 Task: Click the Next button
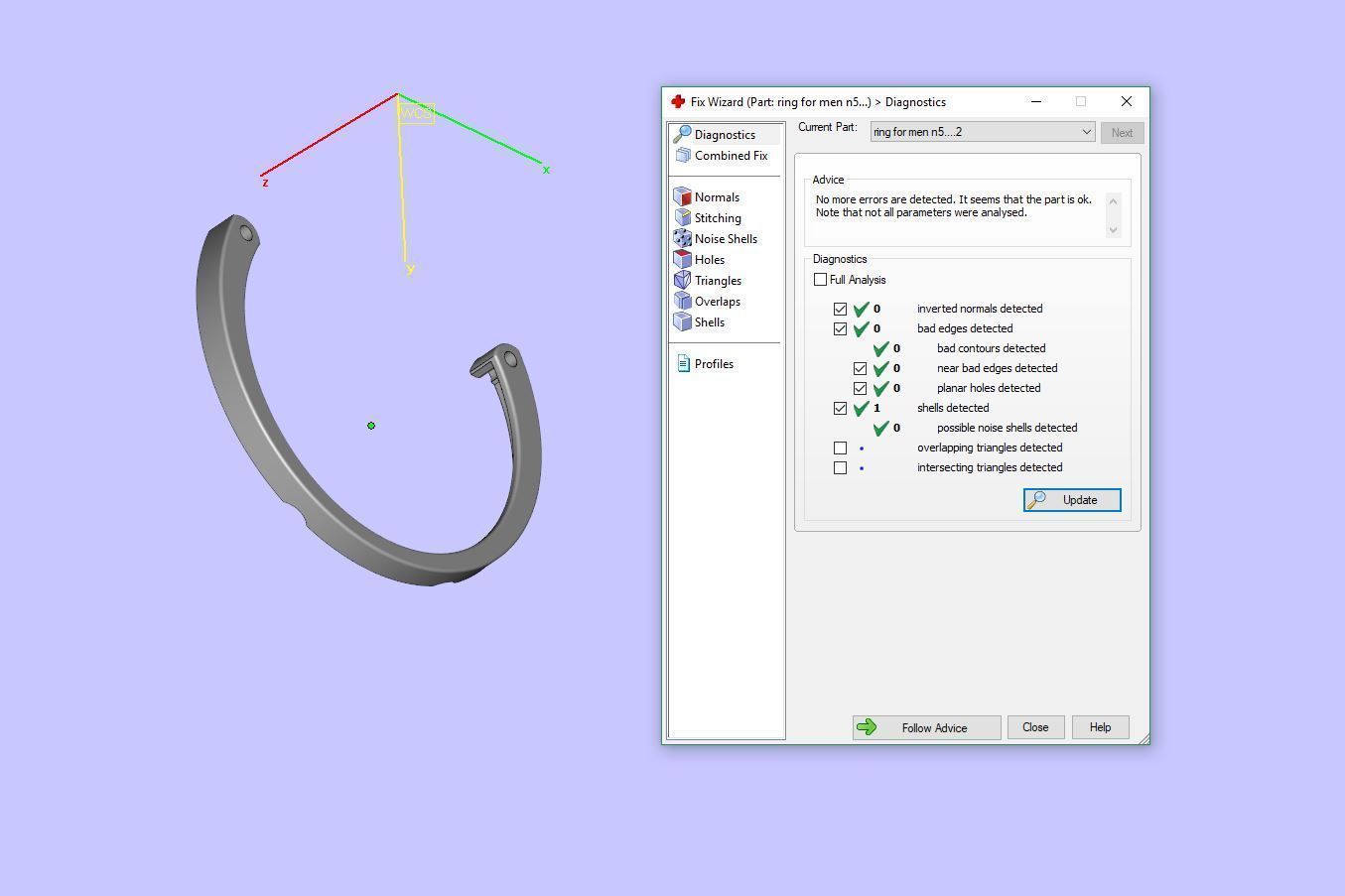tap(1122, 133)
